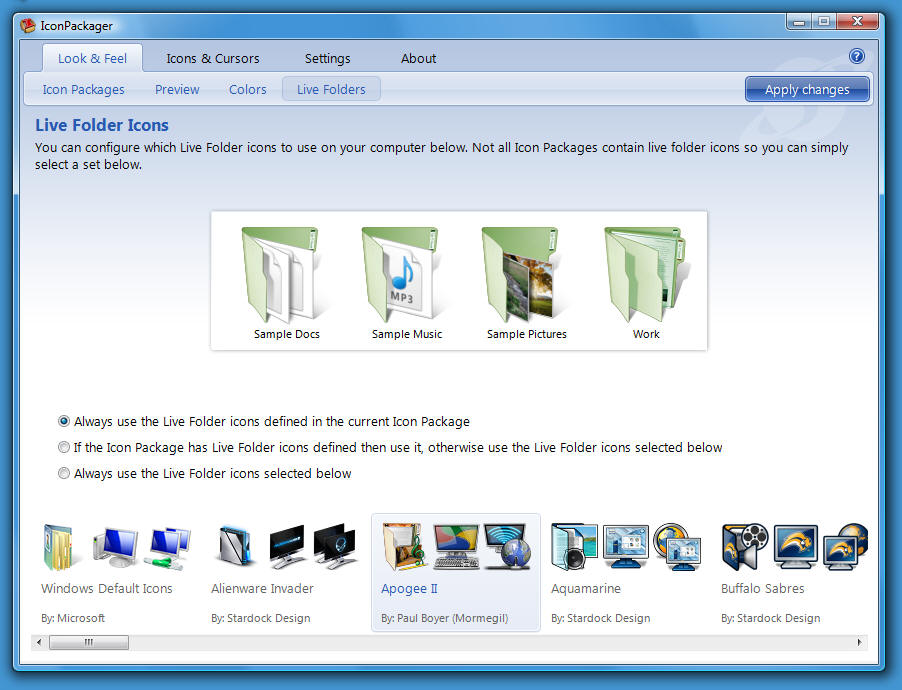The image size is (902, 690).
Task: Click the IconPackager app icon in title bar
Action: pos(28,26)
